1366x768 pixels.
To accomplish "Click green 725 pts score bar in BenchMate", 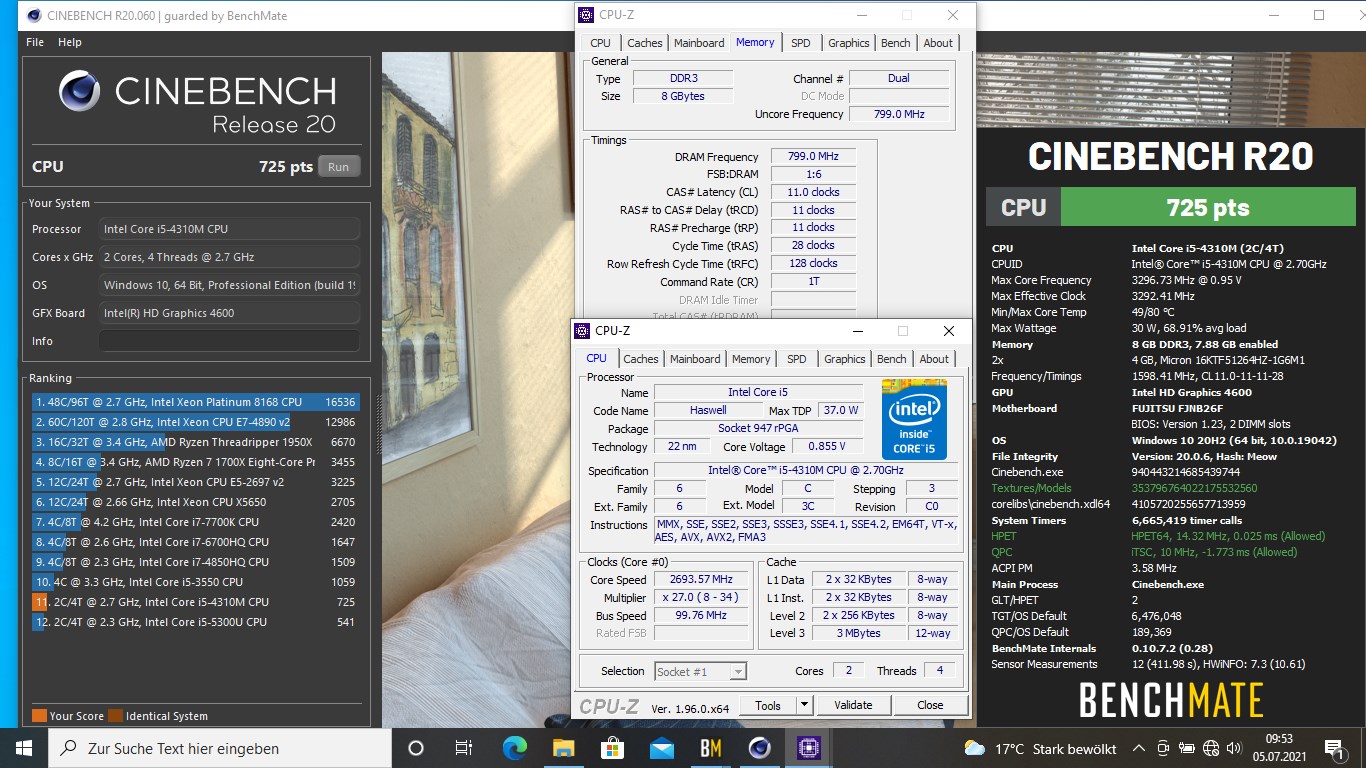I will coord(1207,208).
